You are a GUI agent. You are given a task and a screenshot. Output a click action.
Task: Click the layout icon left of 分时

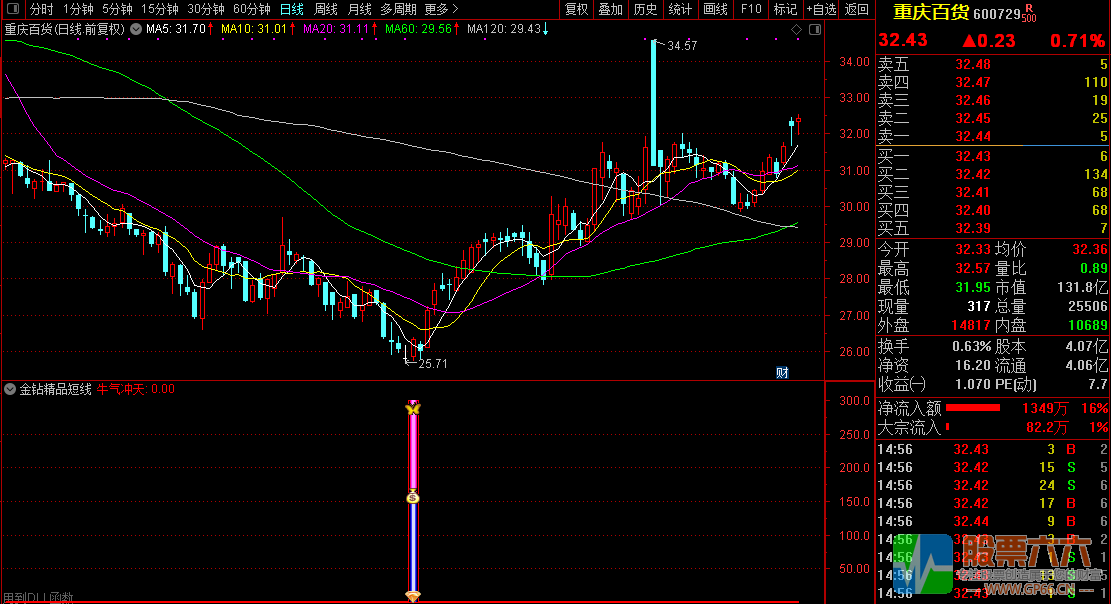11,9
